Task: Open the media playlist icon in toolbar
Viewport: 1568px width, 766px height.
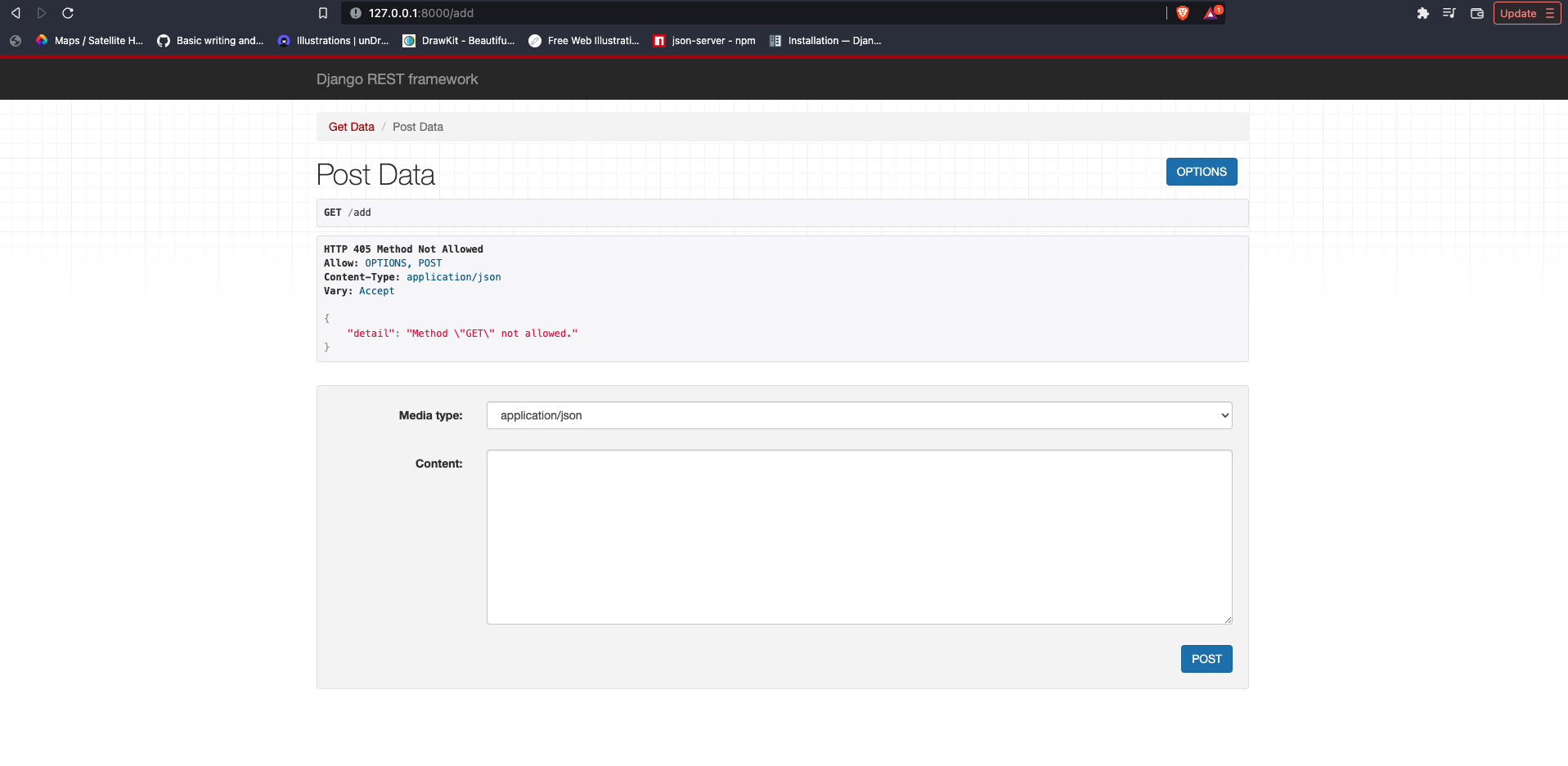Action: point(1449,13)
